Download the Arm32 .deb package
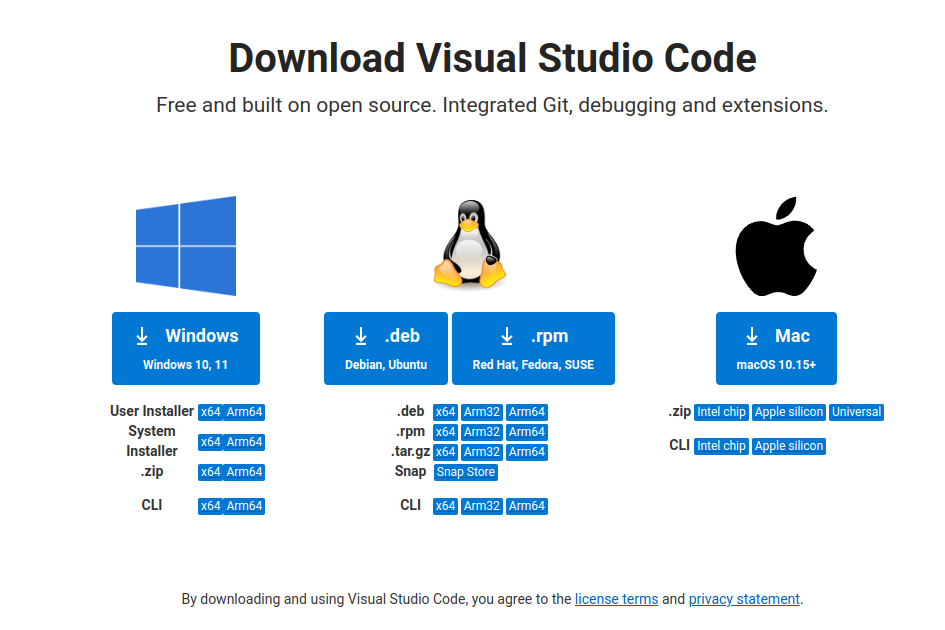Viewport: 945px width, 630px height. point(481,411)
